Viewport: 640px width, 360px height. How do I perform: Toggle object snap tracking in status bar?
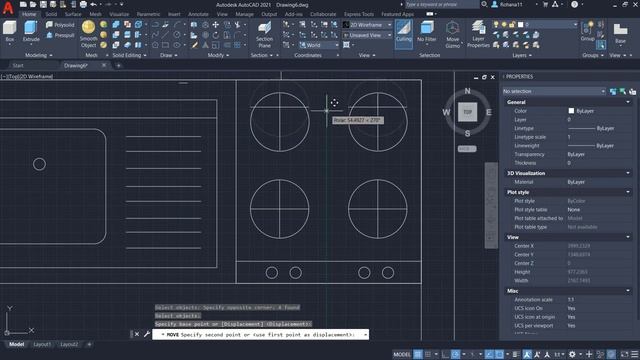click(489, 354)
